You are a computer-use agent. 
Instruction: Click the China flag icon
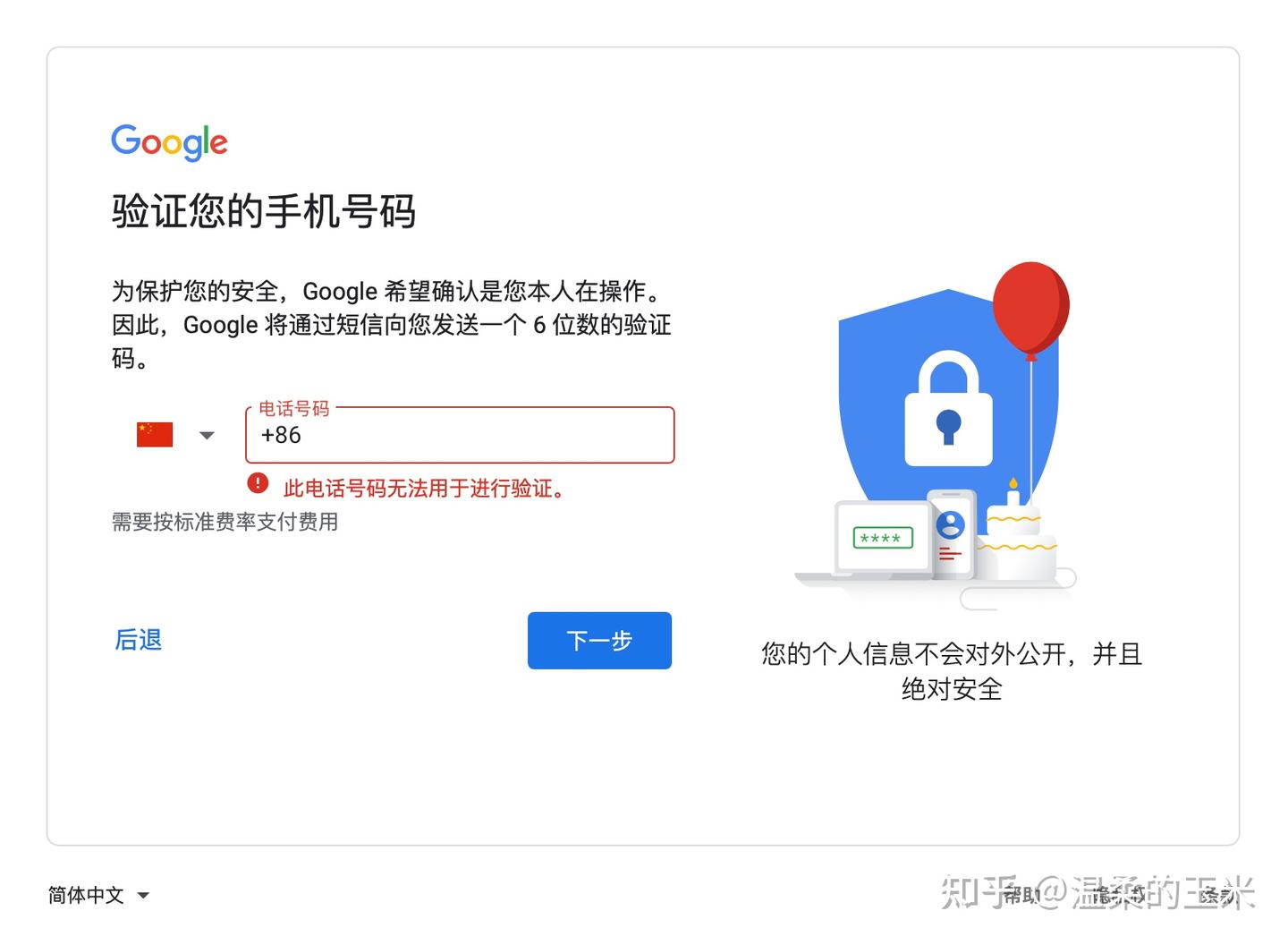point(155,435)
